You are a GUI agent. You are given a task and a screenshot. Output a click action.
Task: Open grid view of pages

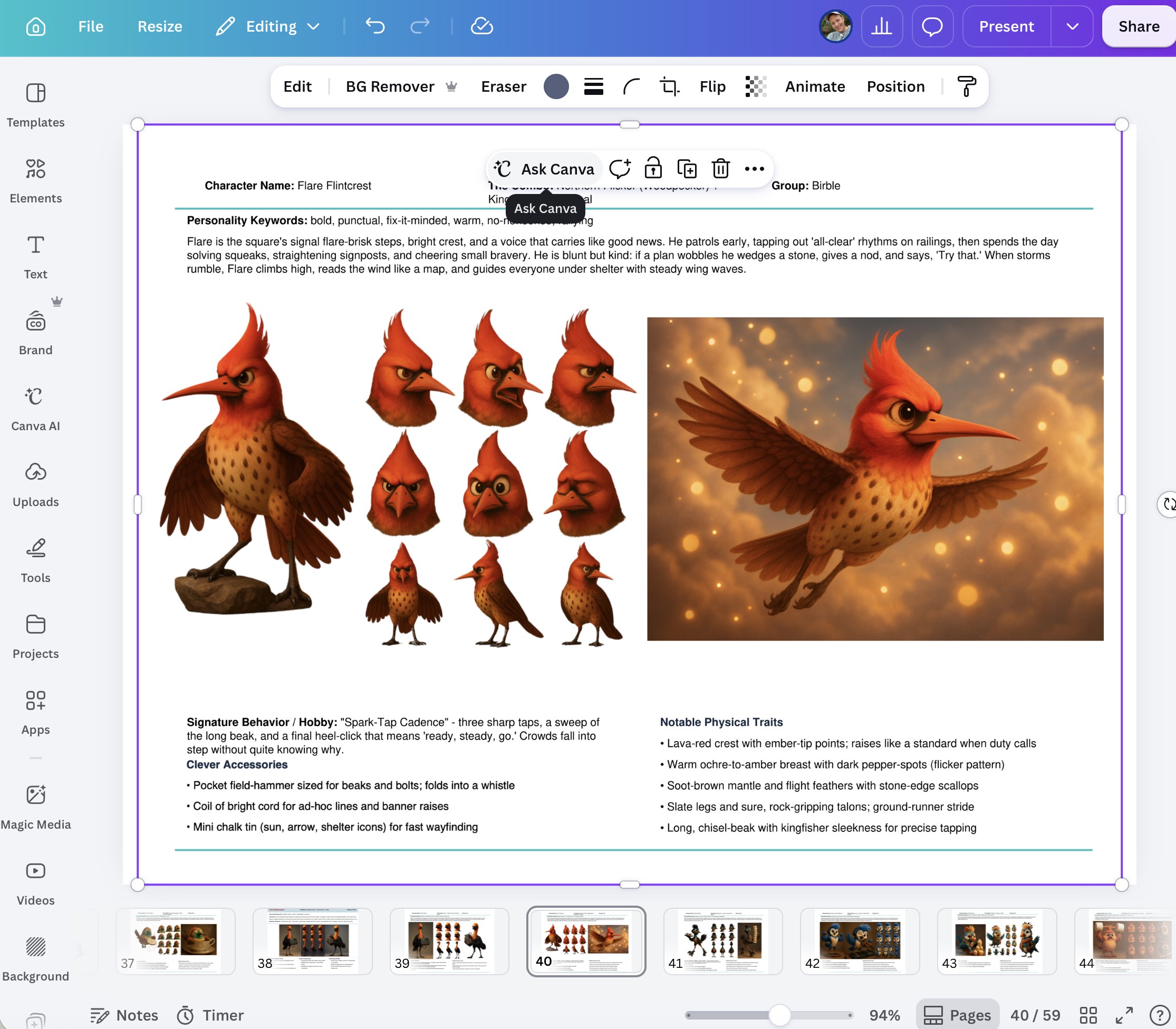1088,1015
